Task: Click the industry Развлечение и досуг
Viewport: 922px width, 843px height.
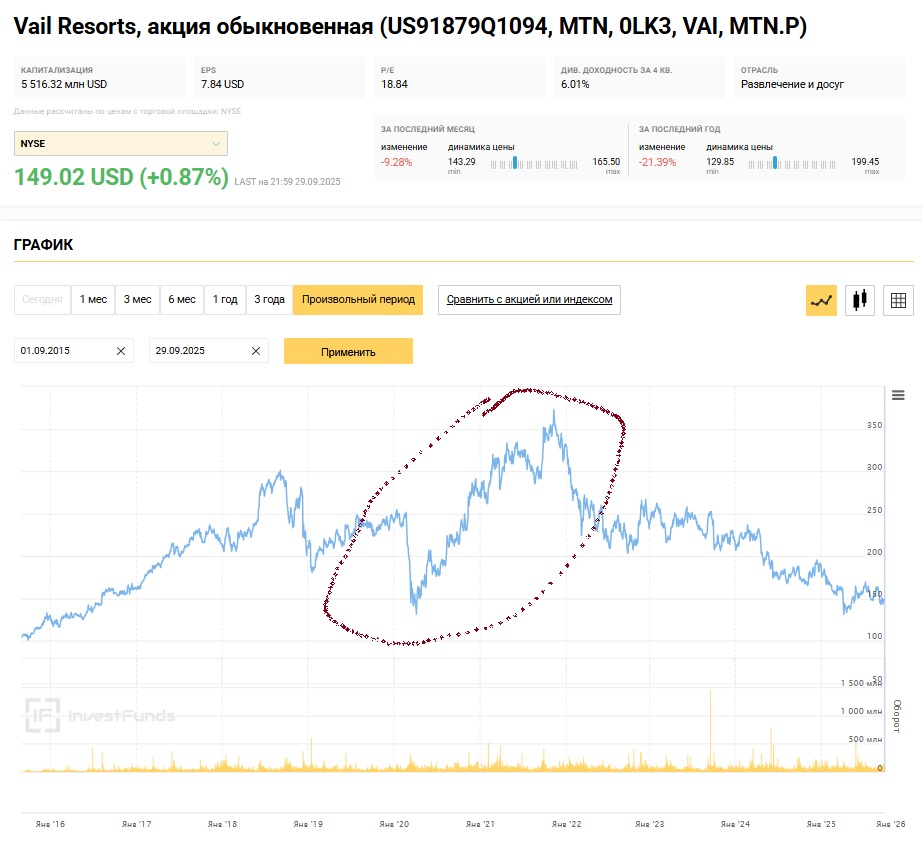Action: tap(792, 84)
